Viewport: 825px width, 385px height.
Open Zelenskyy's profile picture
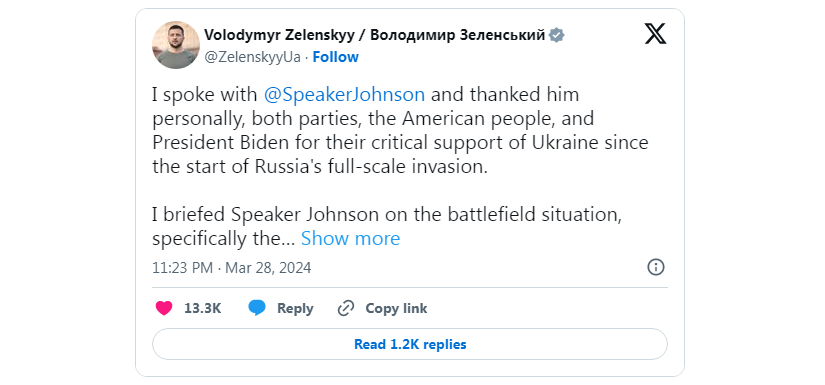[x=176, y=45]
